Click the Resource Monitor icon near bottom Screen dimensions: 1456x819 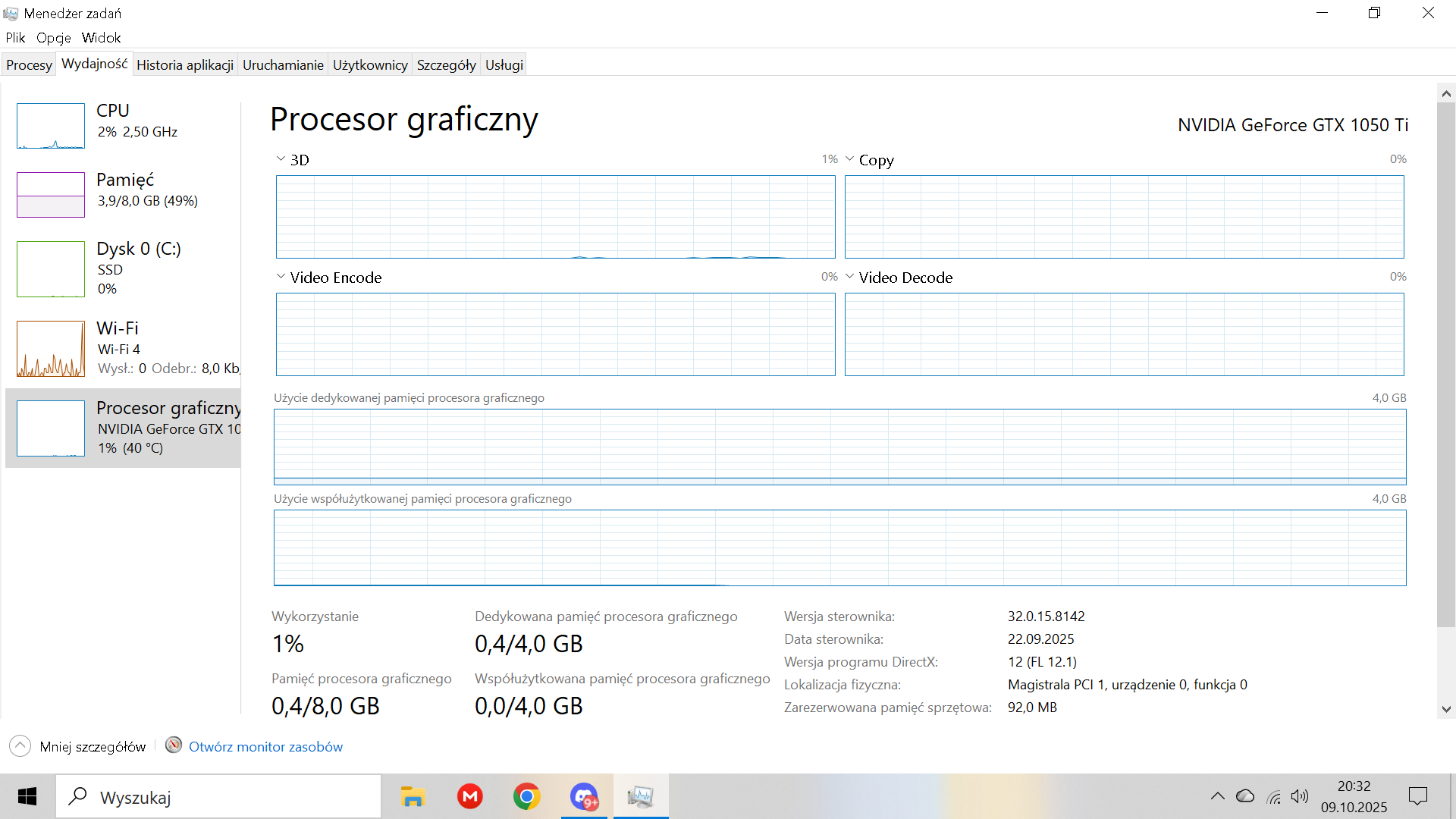pyautogui.click(x=174, y=745)
